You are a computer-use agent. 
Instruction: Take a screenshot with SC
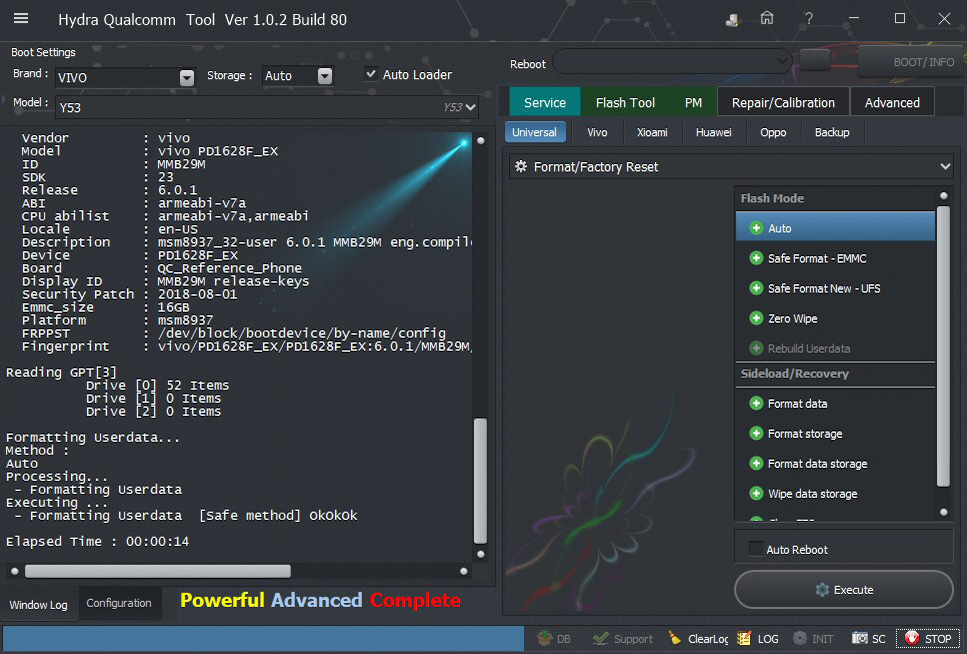point(868,639)
